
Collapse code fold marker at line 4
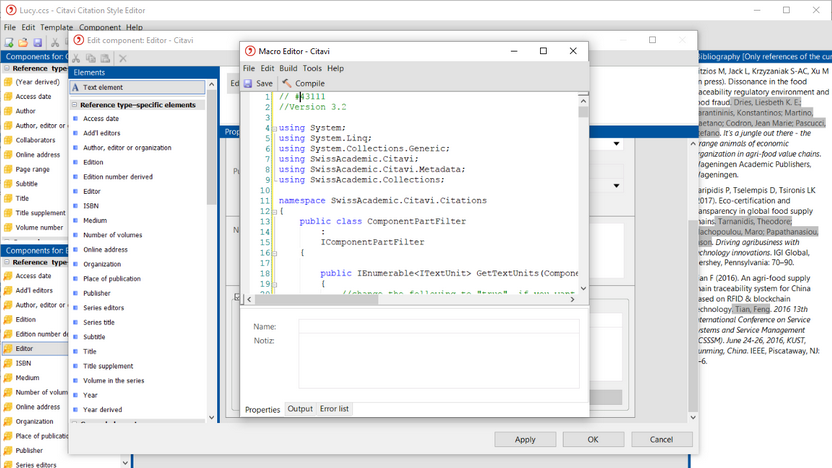click(x=274, y=128)
